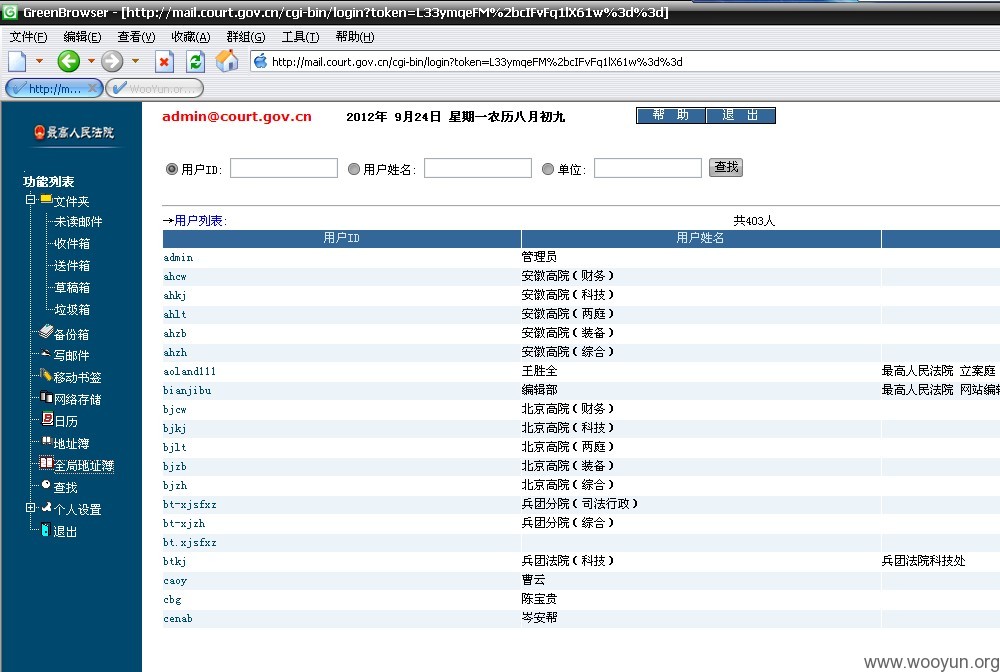Open the 编辑(E) menu

tap(82, 37)
